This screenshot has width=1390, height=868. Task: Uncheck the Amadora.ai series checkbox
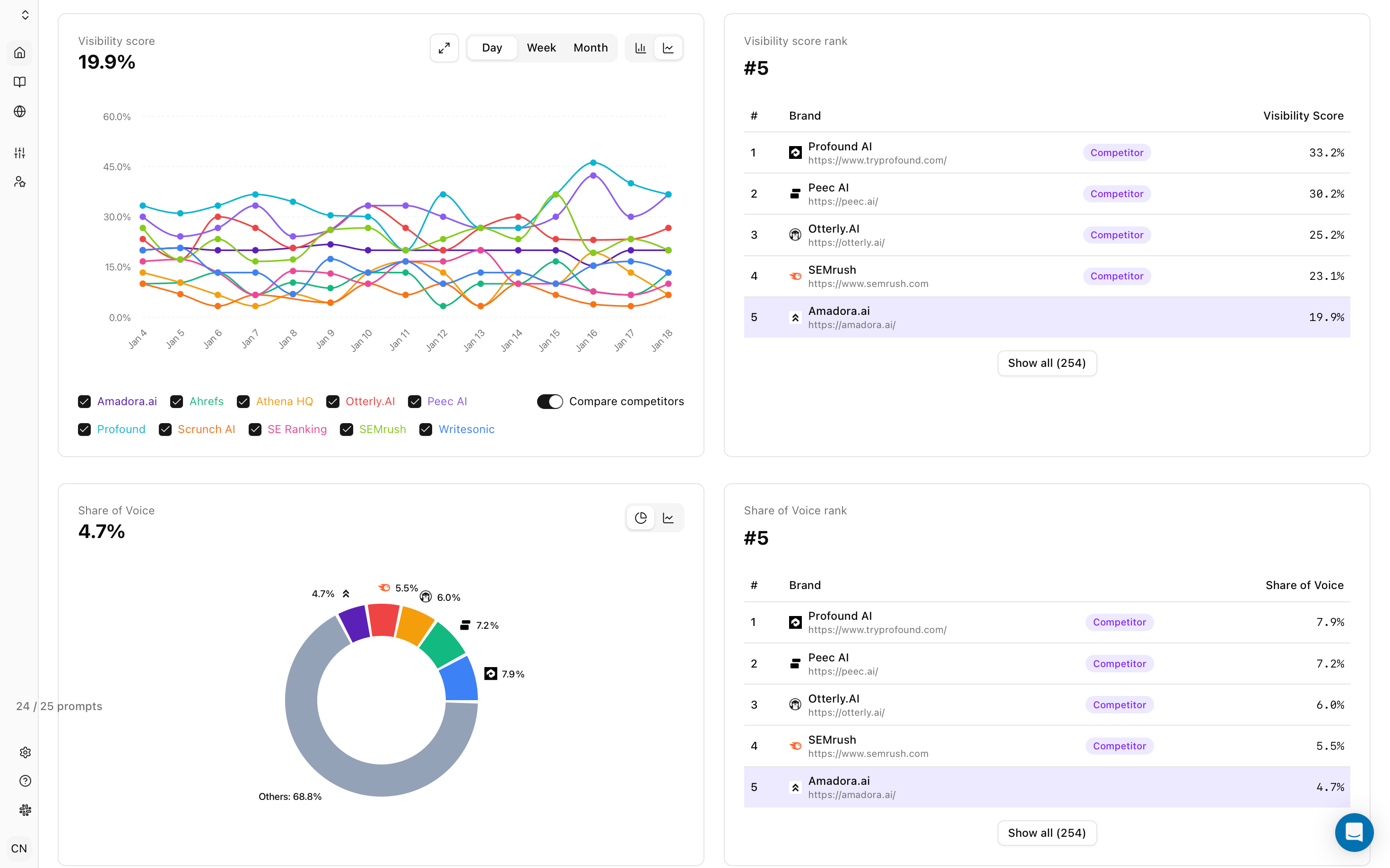point(85,402)
